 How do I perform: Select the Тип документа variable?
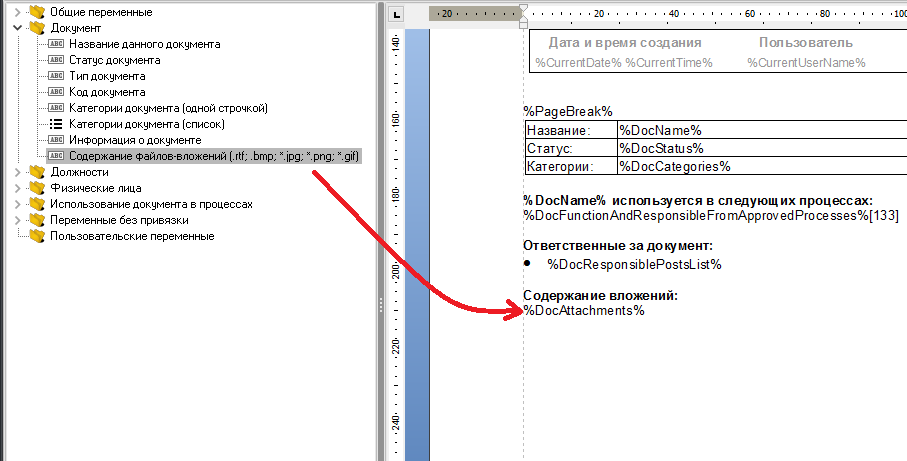click(107, 76)
